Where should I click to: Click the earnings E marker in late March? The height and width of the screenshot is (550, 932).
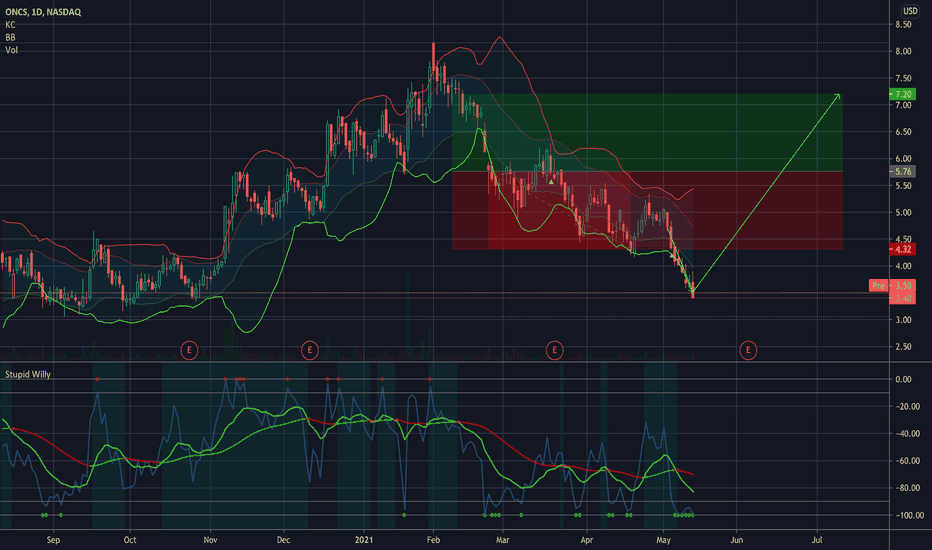click(x=554, y=350)
